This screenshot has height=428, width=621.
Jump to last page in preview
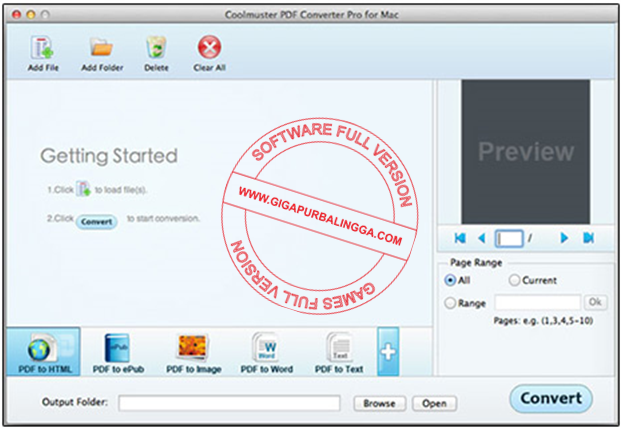pos(589,238)
